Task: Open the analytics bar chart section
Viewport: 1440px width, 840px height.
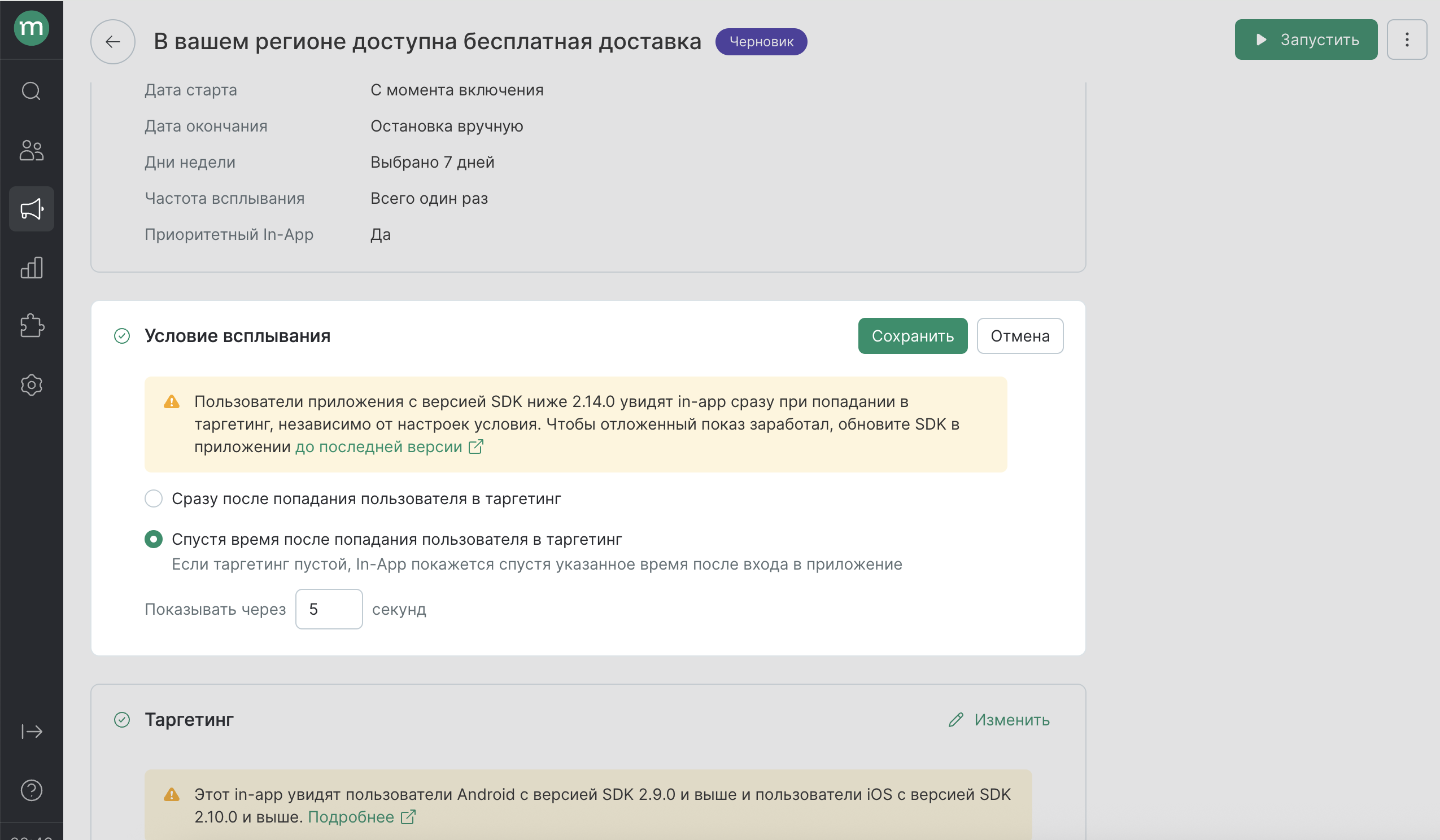Action: pyautogui.click(x=32, y=268)
